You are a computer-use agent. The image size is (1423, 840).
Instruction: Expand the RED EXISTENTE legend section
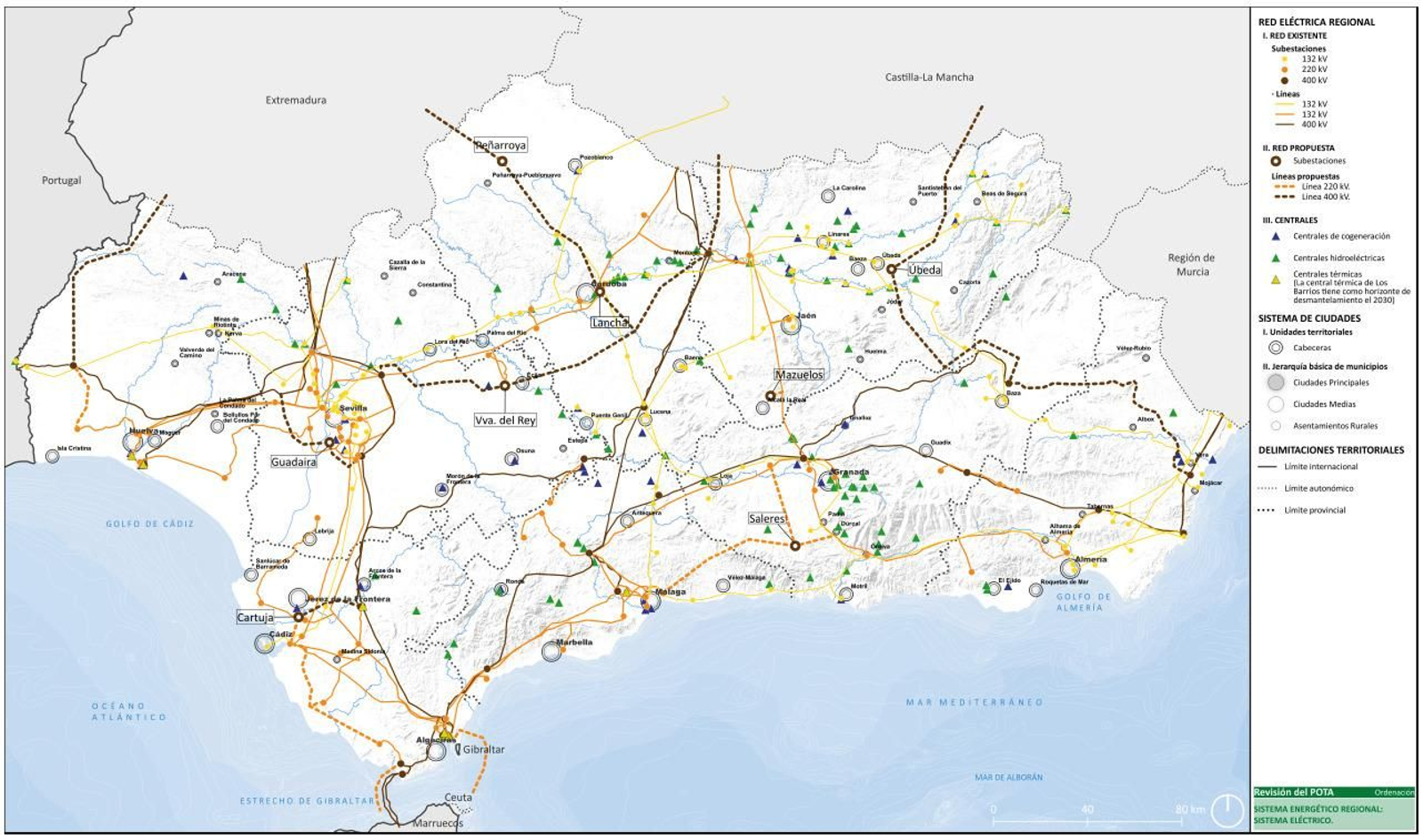[x=1293, y=34]
